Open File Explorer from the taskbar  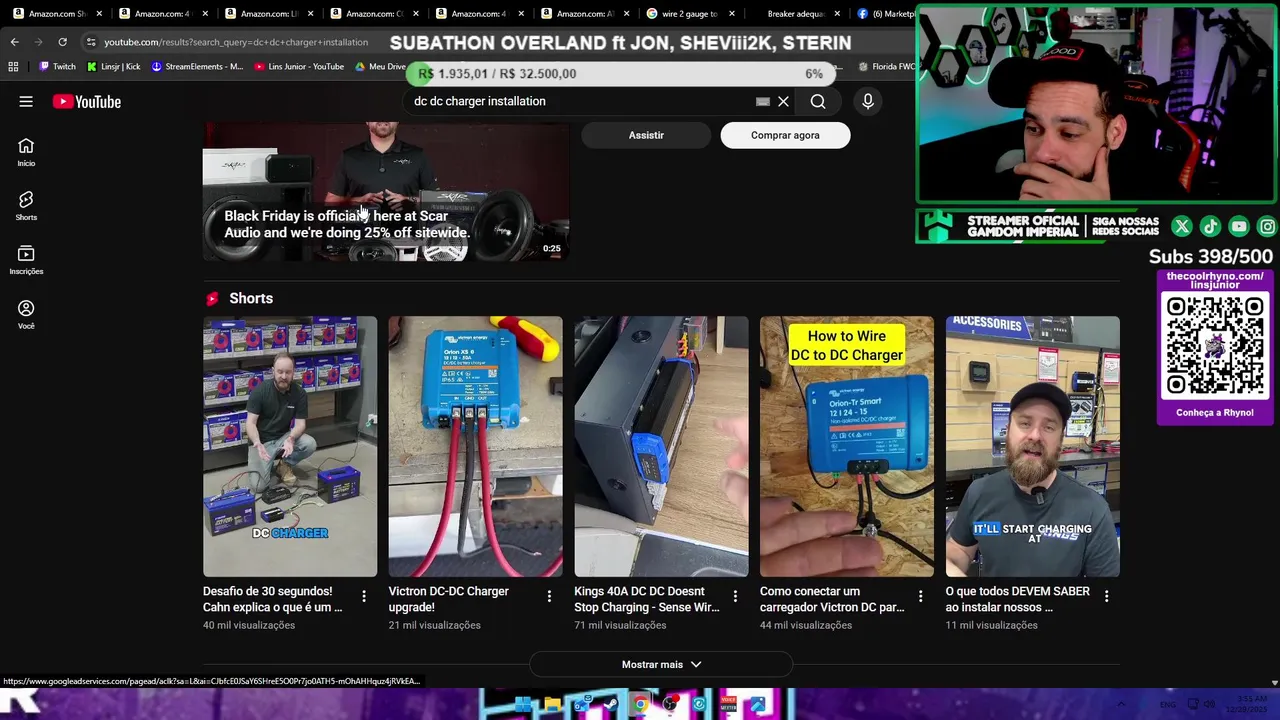[552, 704]
